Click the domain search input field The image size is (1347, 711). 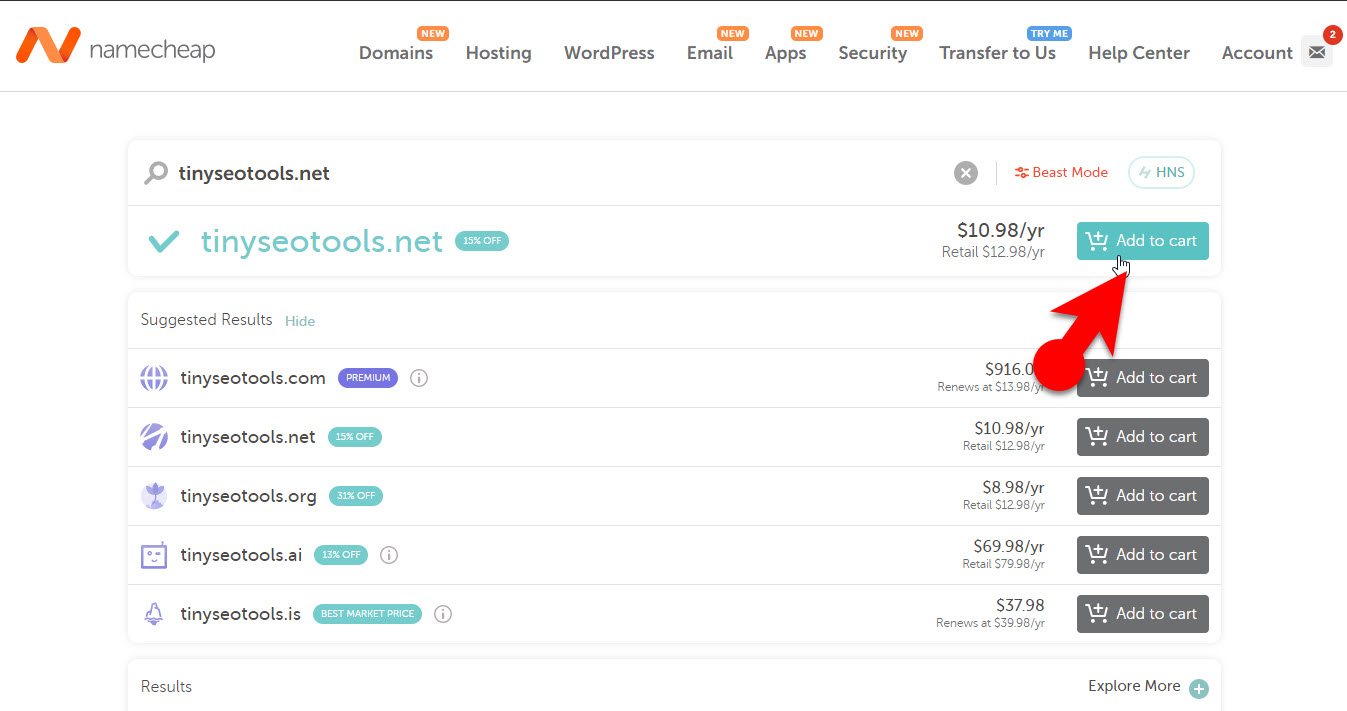pyautogui.click(x=560, y=173)
